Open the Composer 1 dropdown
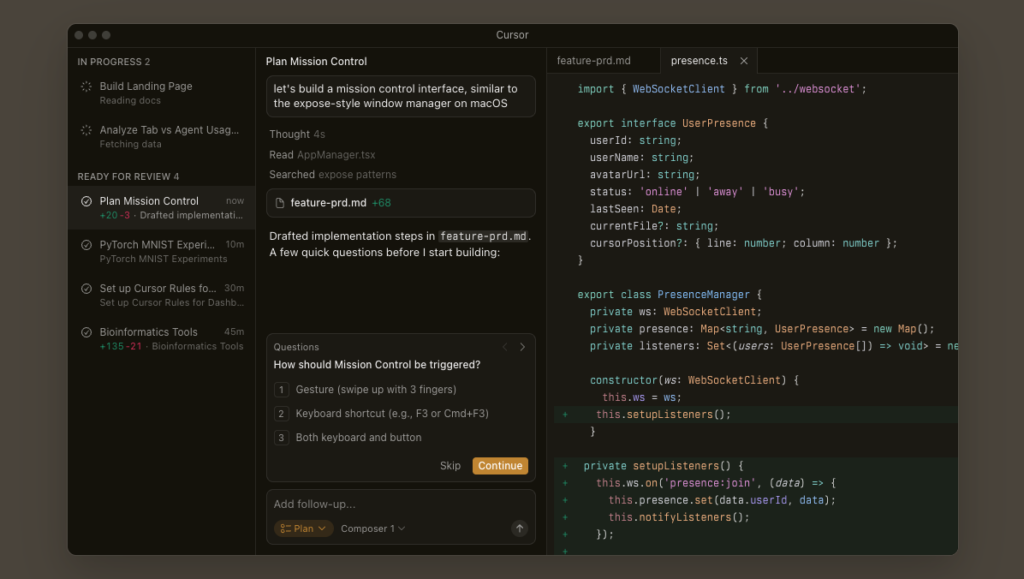This screenshot has width=1024, height=579. [371, 528]
